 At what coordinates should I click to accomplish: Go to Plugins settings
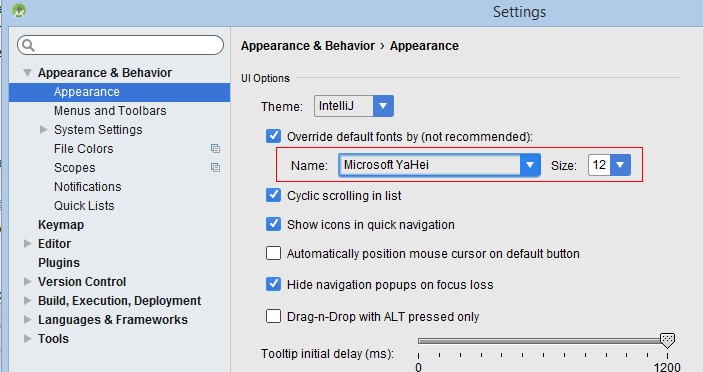coord(59,263)
